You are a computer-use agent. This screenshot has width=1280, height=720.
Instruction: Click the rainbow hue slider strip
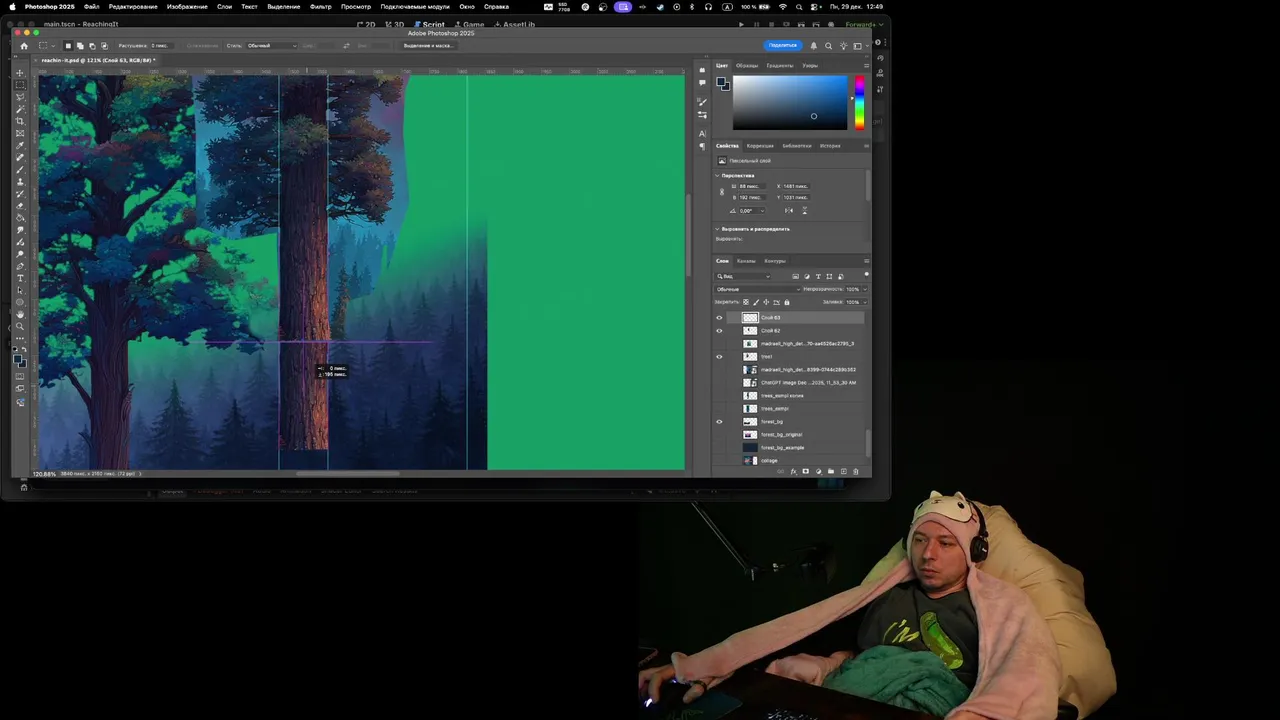click(859, 103)
